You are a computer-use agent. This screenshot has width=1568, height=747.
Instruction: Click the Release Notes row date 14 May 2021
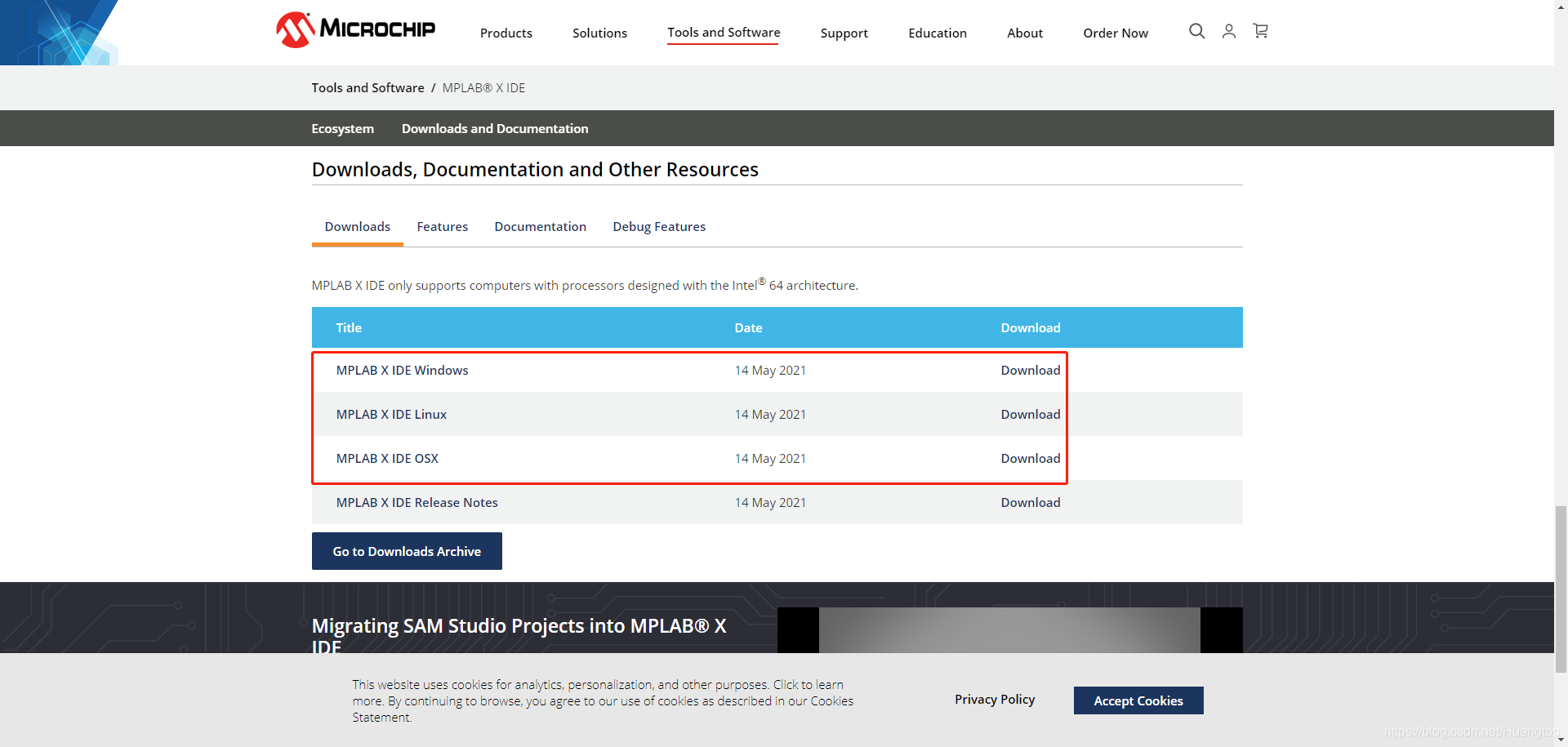pos(770,502)
